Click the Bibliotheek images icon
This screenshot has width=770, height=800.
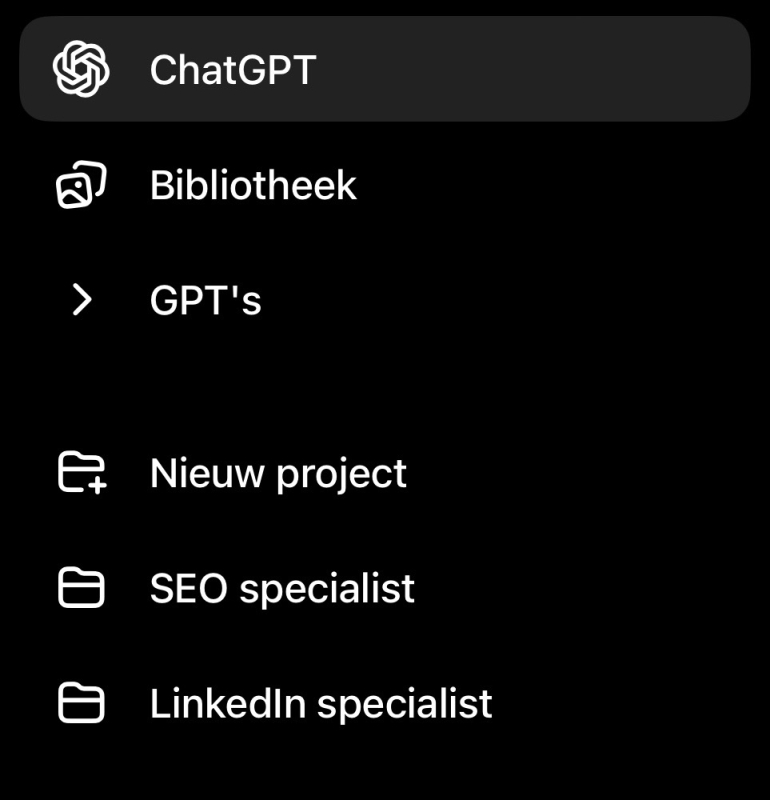pyautogui.click(x=81, y=185)
